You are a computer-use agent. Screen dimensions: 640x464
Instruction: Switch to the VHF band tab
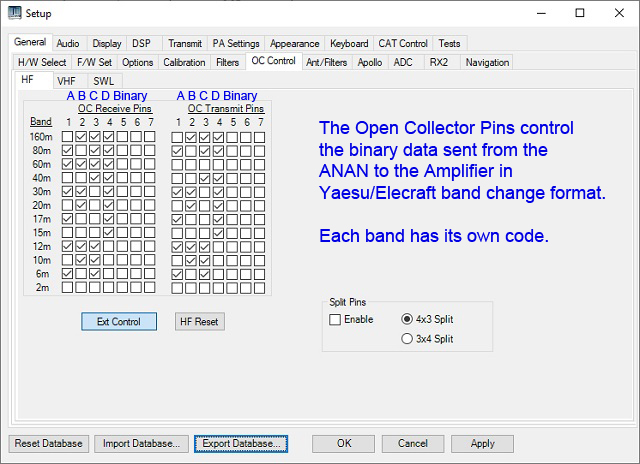tap(66, 81)
